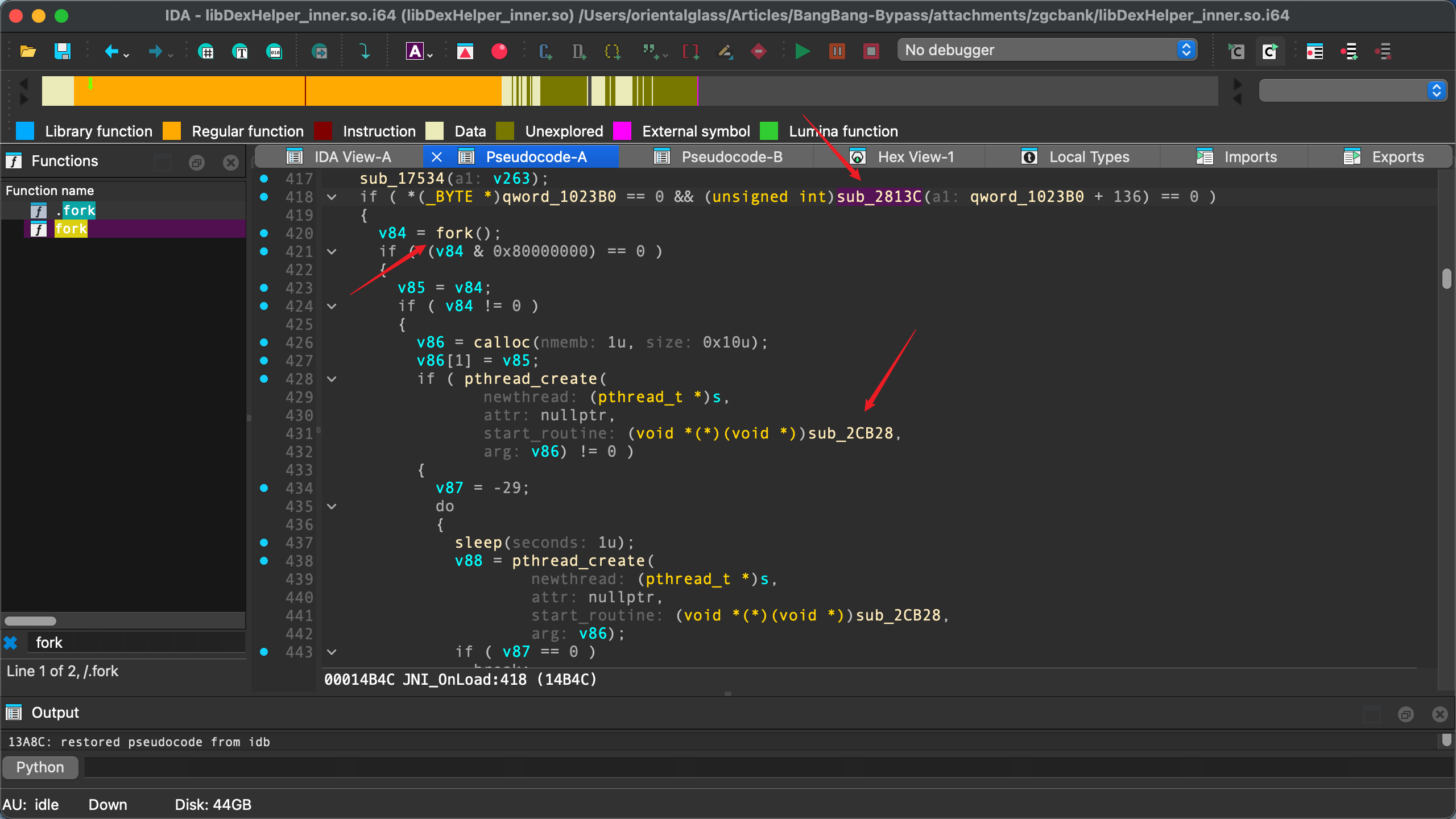The width and height of the screenshot is (1456, 819).
Task: Click the text view 'T' toolbar icon
Action: tap(241, 52)
